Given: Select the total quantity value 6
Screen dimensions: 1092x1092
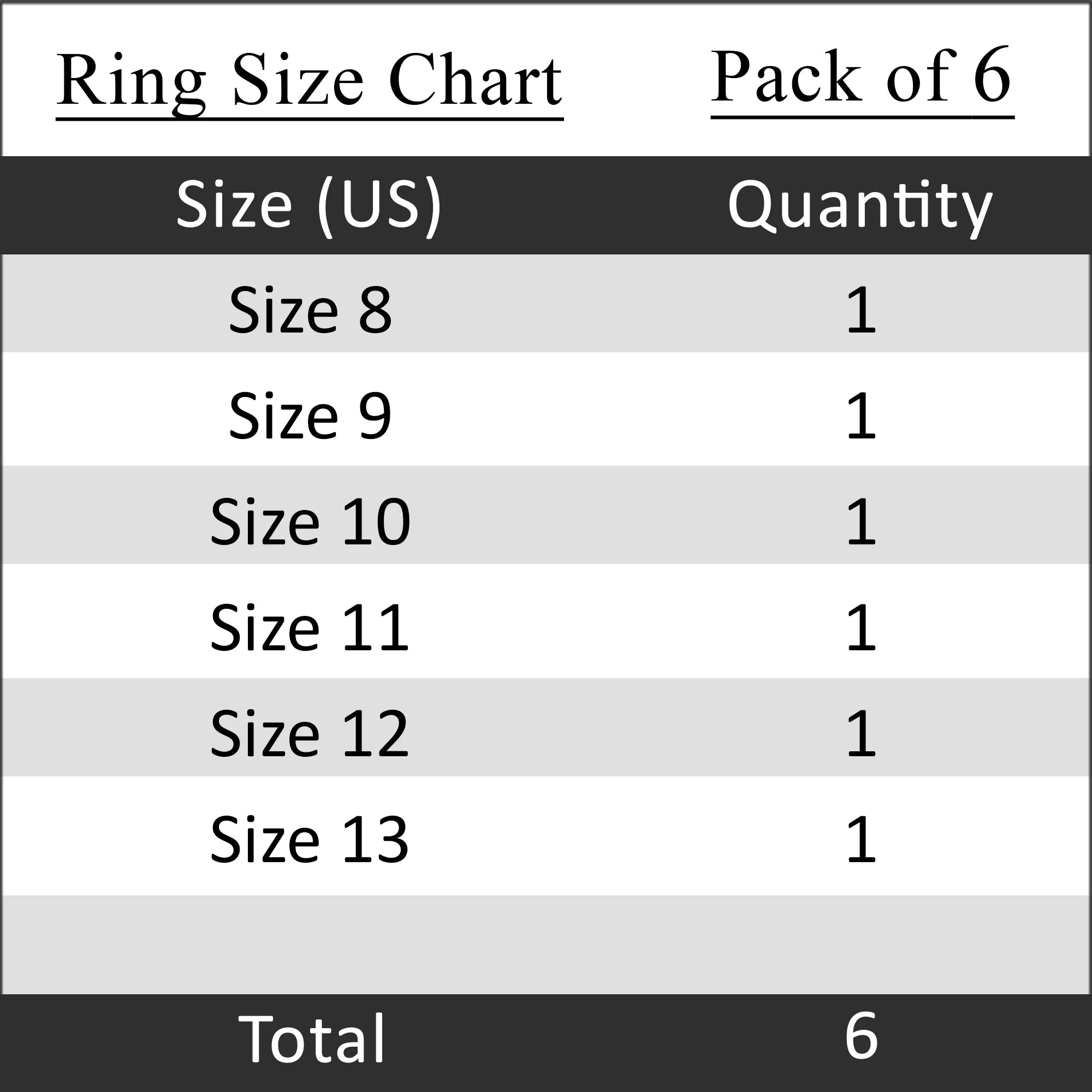Looking at the screenshot, I should [x=861, y=1036].
